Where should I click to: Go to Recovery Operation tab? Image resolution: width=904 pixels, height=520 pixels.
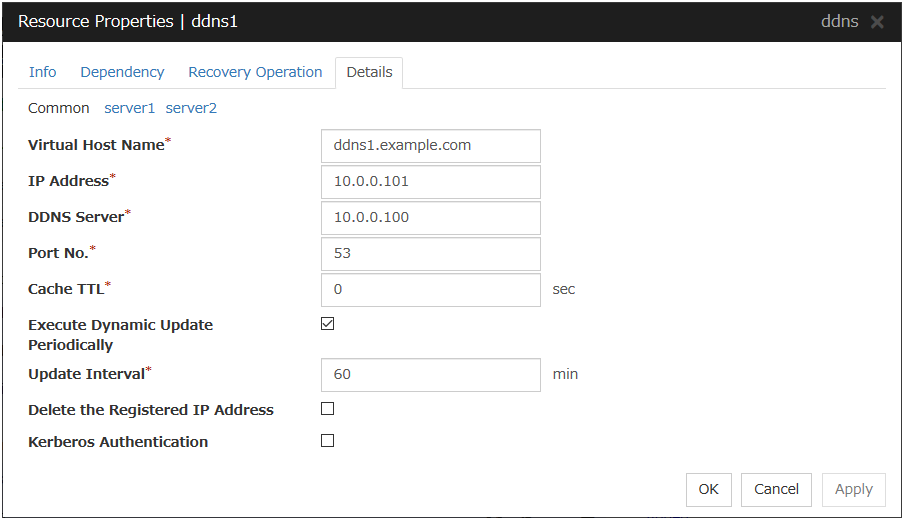click(255, 72)
